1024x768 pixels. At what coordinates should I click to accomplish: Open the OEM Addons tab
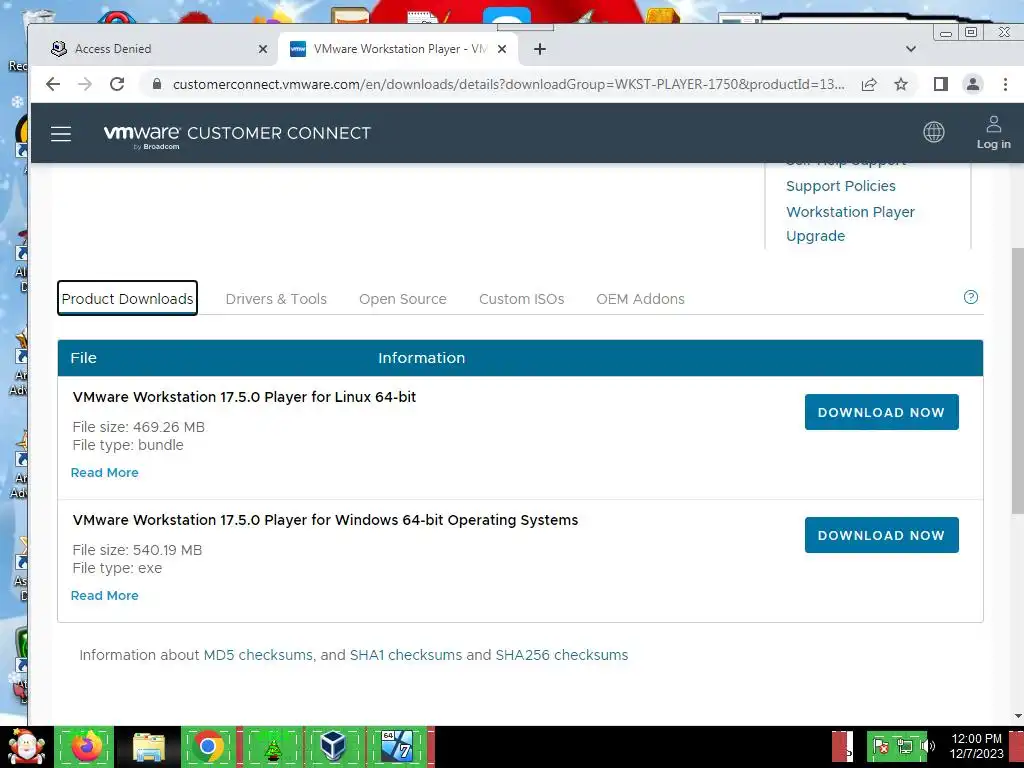click(x=641, y=299)
